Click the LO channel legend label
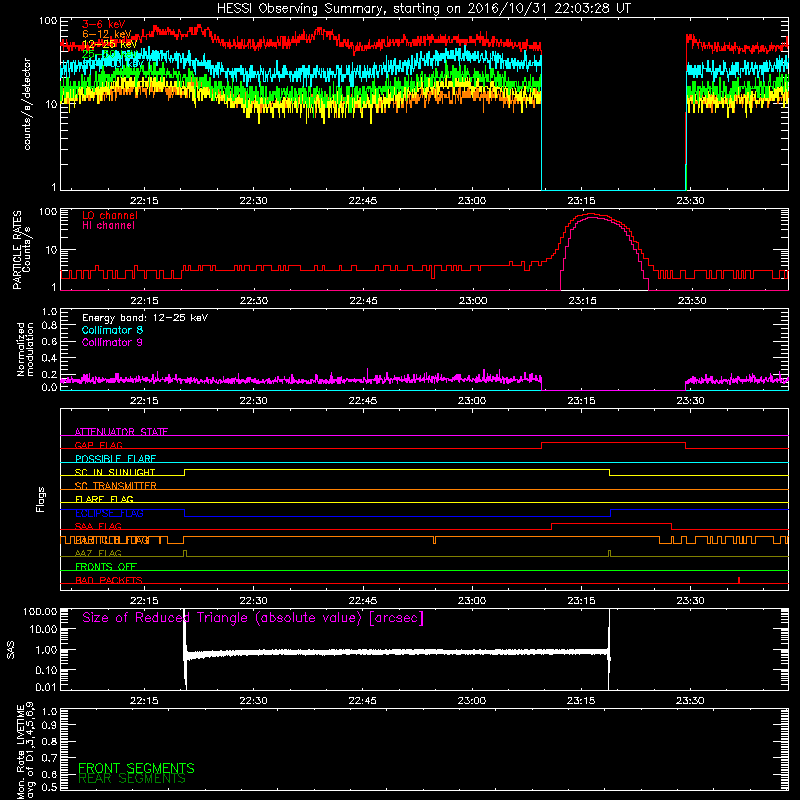Viewport: 800px width, 800px height. [x=110, y=215]
